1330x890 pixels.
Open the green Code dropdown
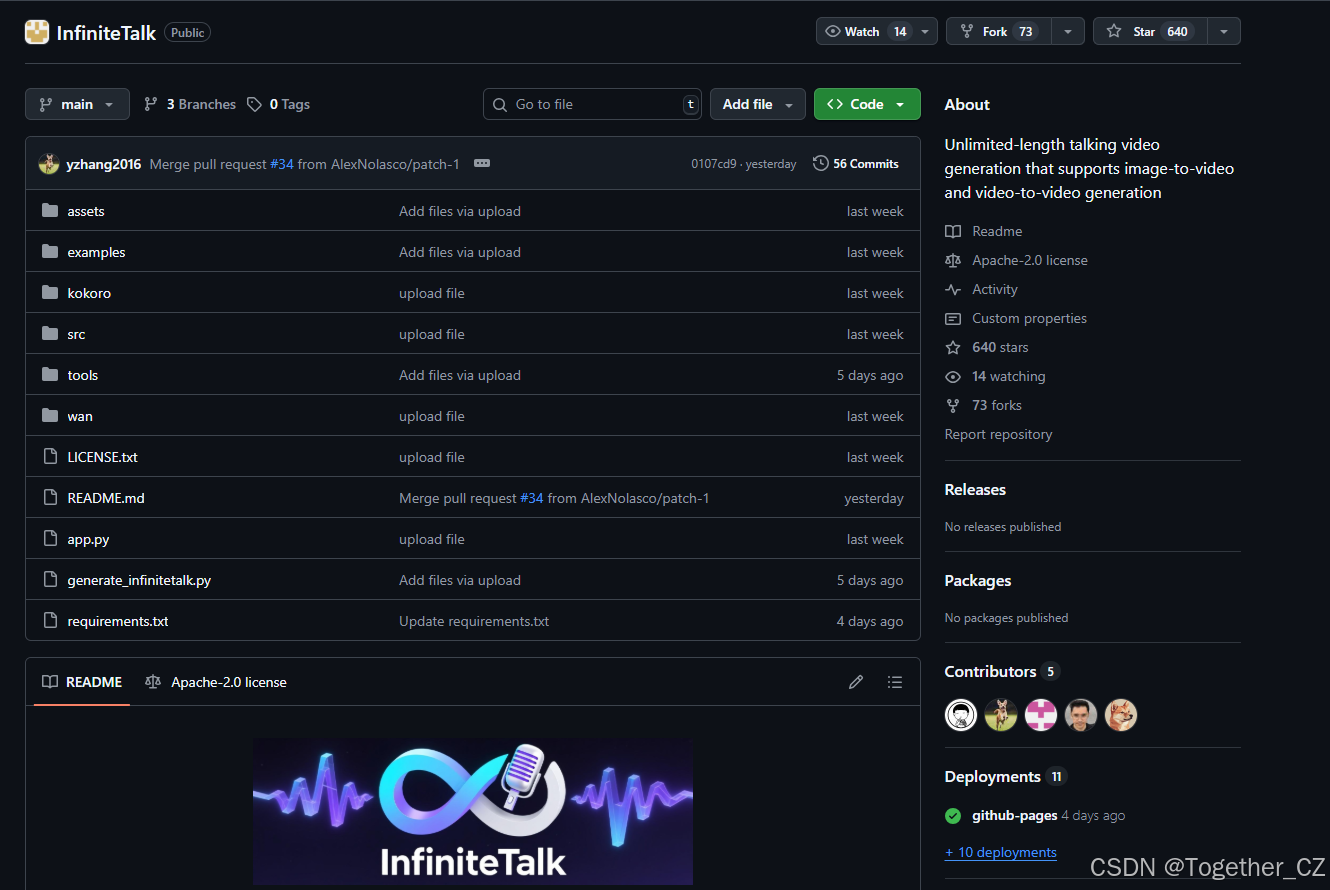point(867,104)
